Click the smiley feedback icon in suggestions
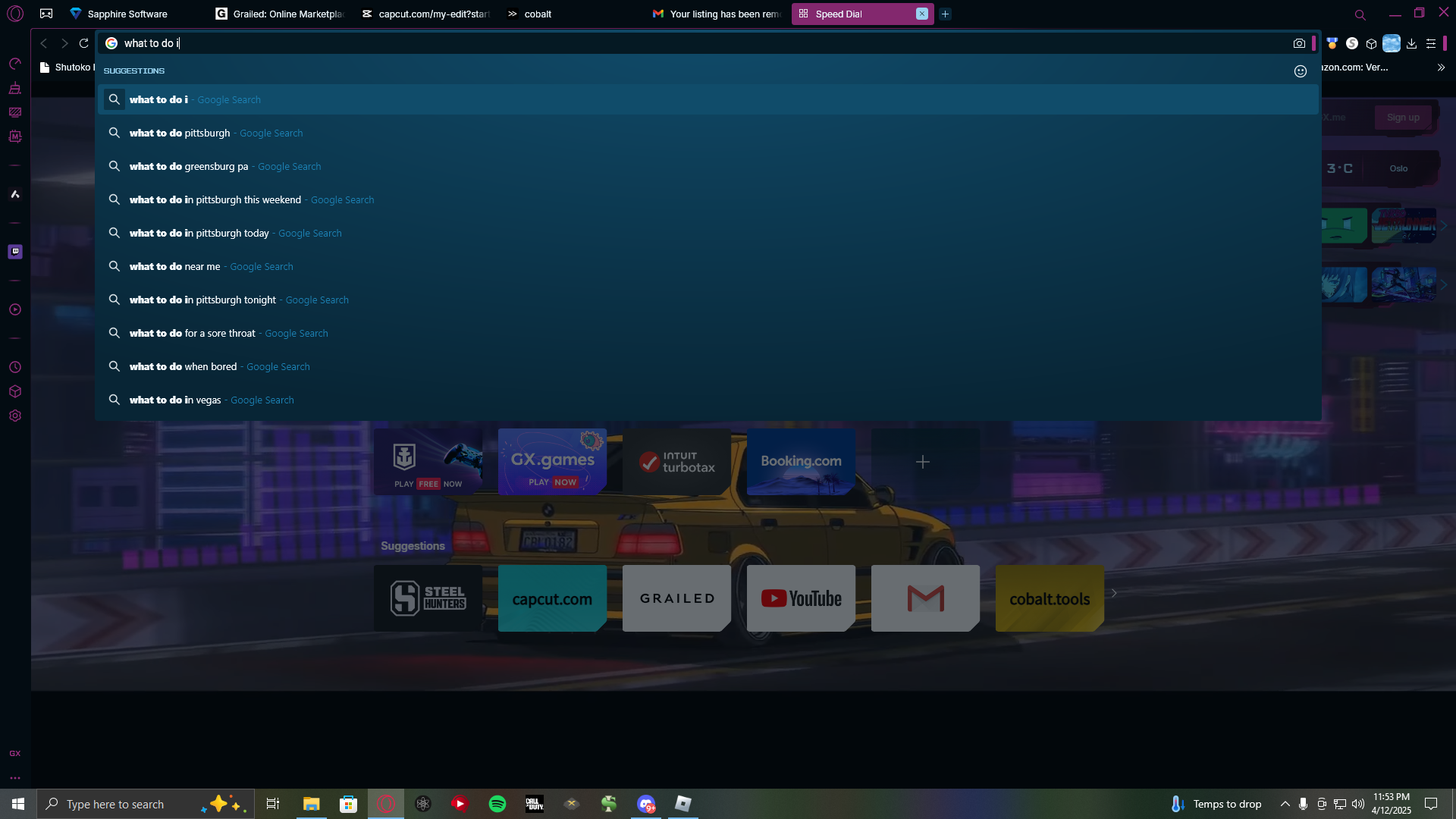 (1301, 71)
